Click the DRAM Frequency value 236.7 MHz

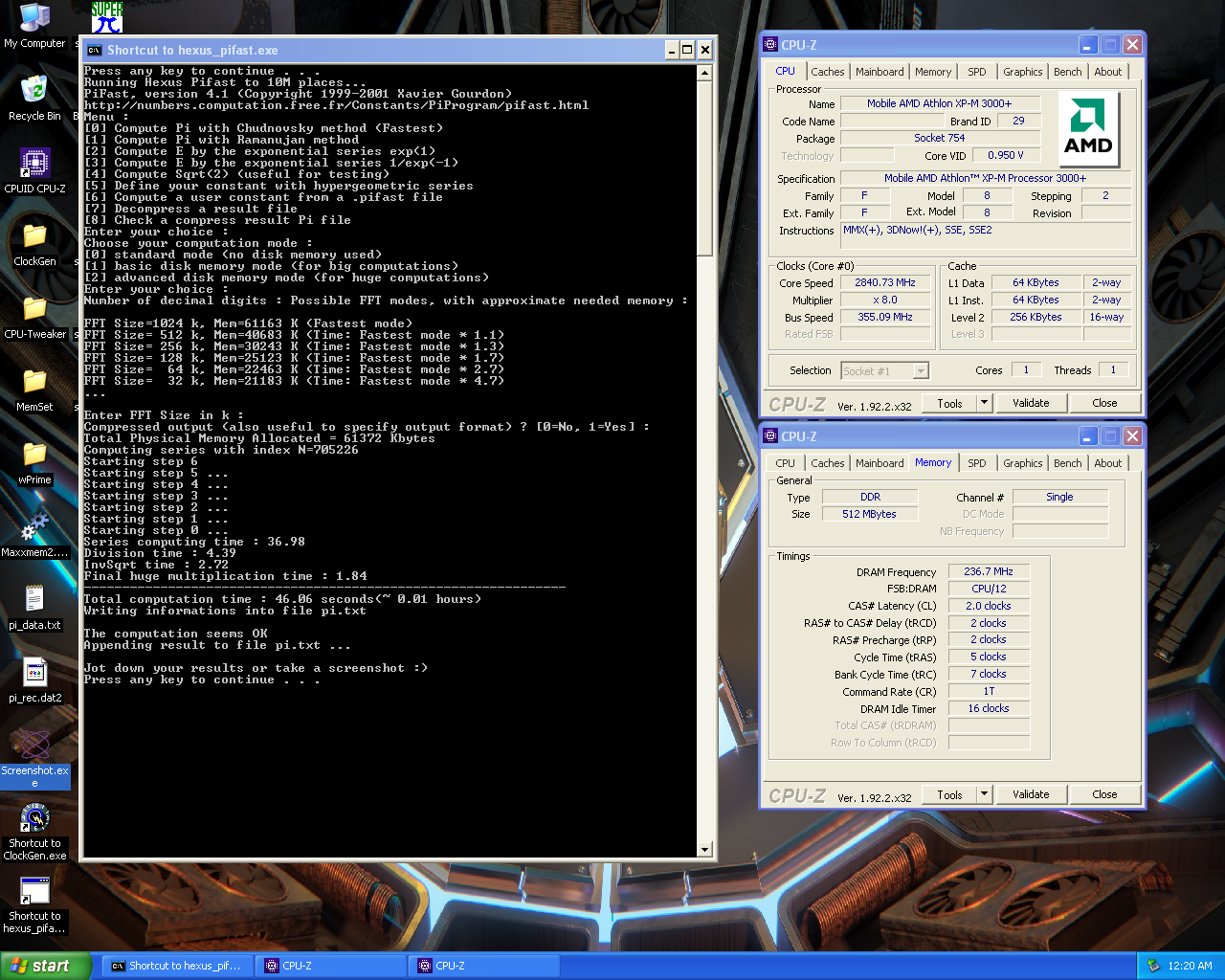click(989, 571)
